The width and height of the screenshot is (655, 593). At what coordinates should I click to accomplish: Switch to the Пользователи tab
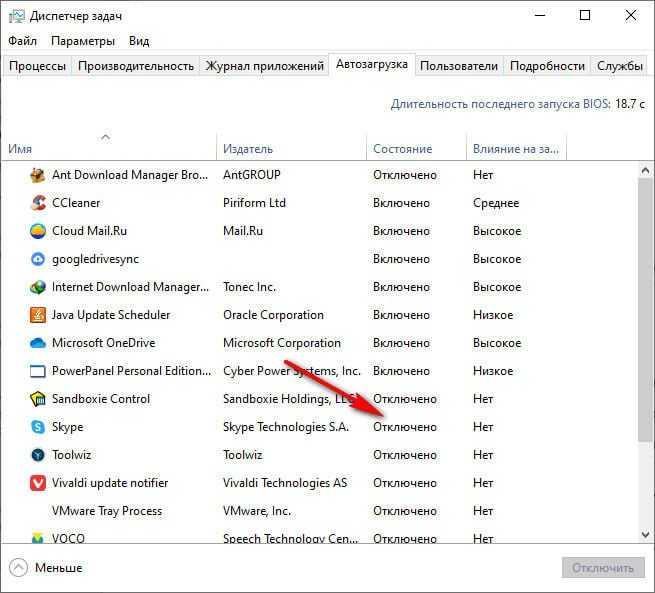(x=459, y=66)
